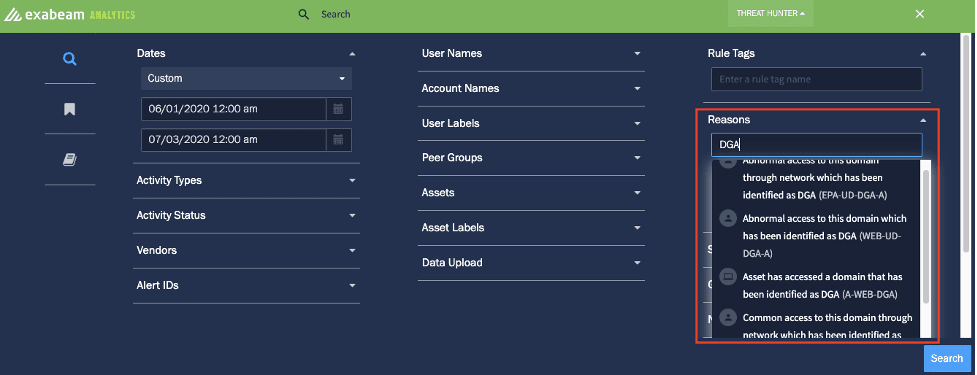Expand the User Names filter
Screen dimensions: 977x375
(x=531, y=54)
